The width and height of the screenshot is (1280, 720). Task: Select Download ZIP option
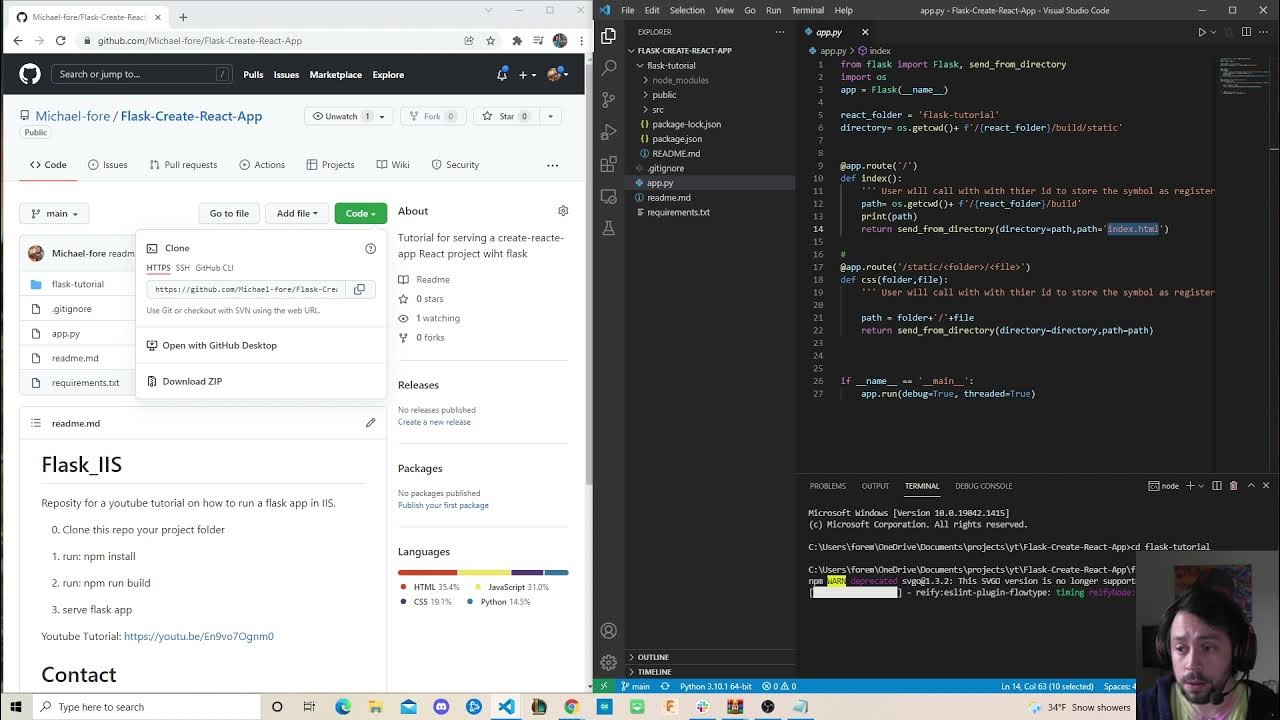[x=192, y=381]
